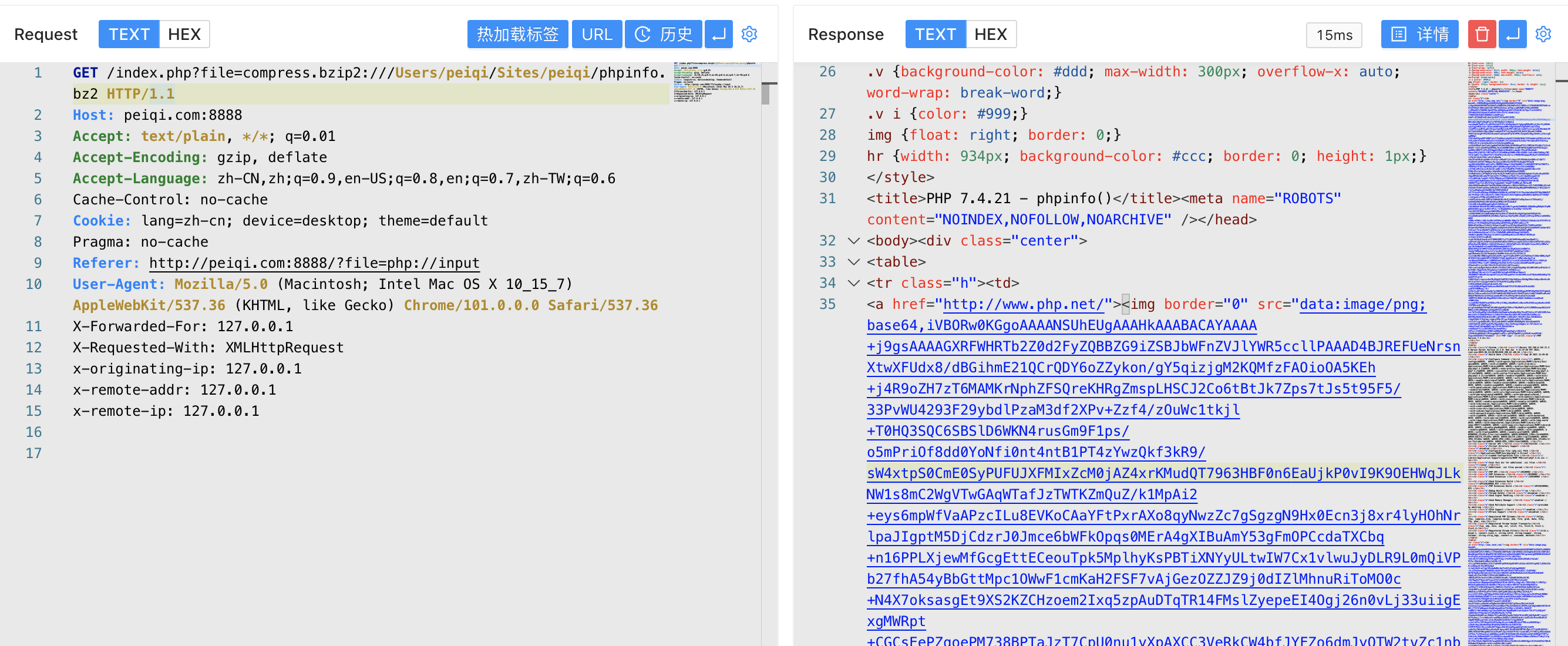Toggle line wrap in Response panel
This screenshot has height=646, width=1568.
click(1513, 34)
